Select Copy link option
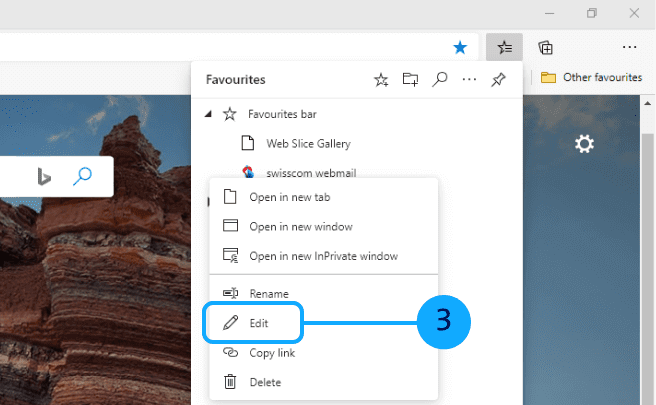 271,352
